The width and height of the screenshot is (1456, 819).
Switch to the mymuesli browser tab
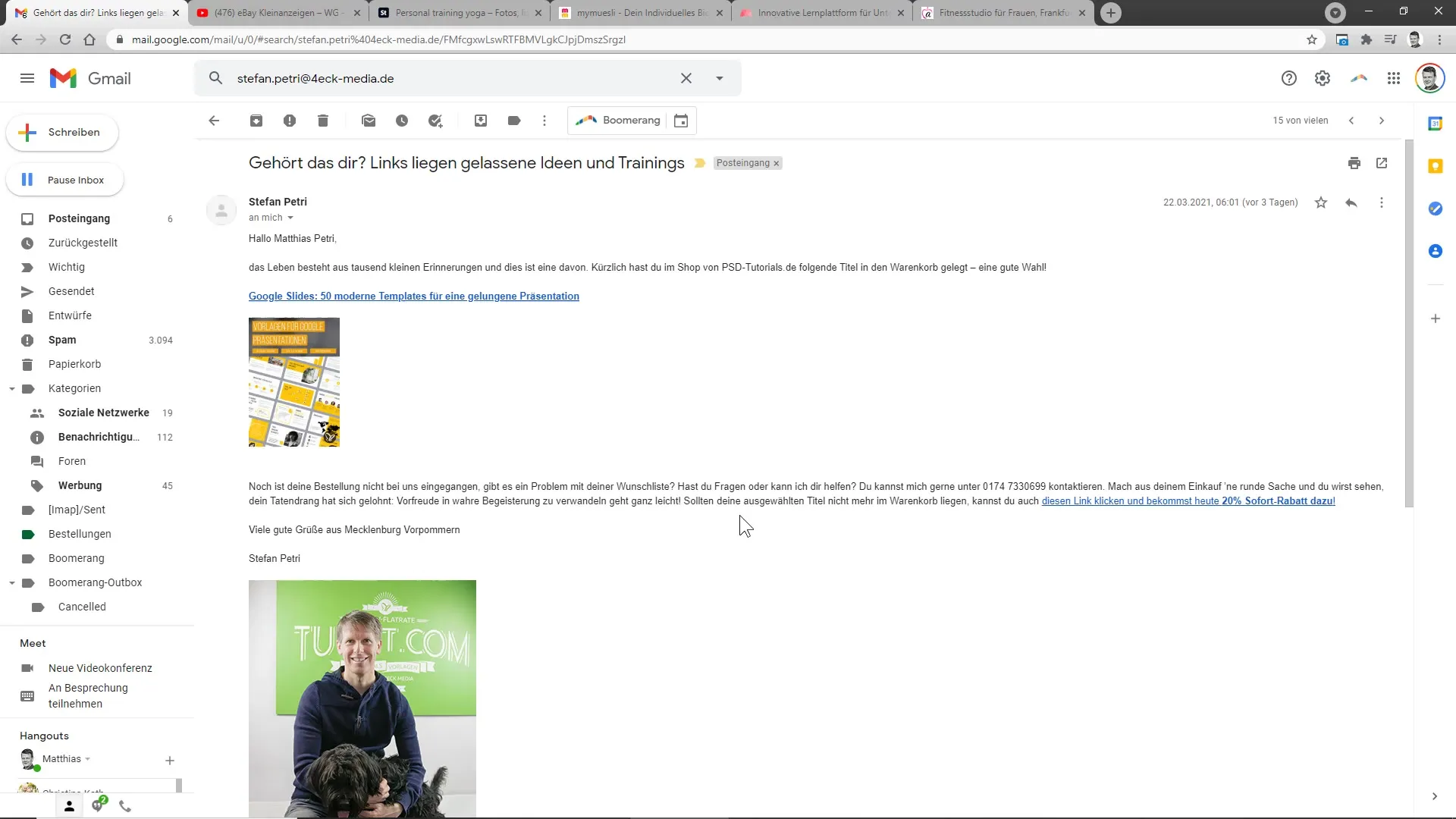[642, 13]
